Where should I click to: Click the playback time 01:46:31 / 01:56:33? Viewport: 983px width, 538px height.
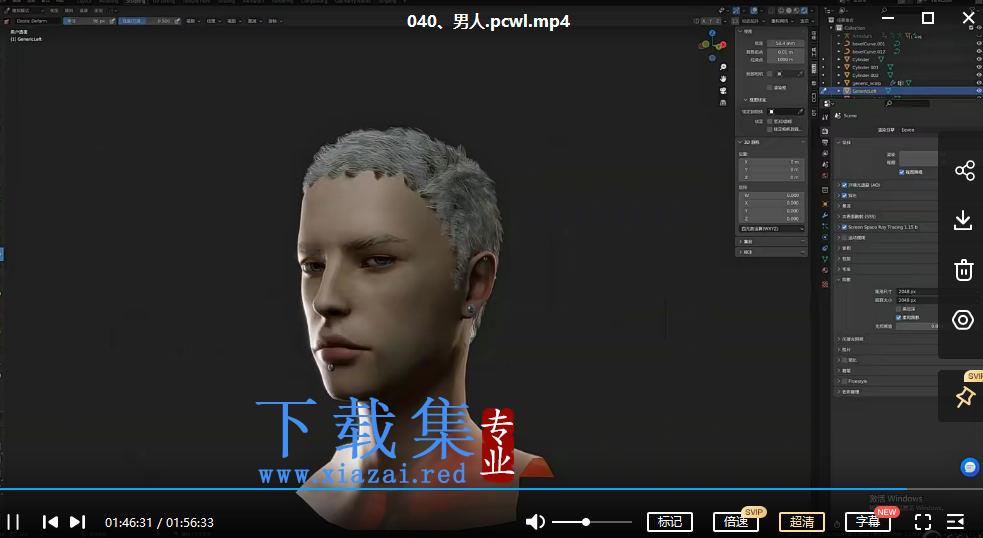coord(159,522)
